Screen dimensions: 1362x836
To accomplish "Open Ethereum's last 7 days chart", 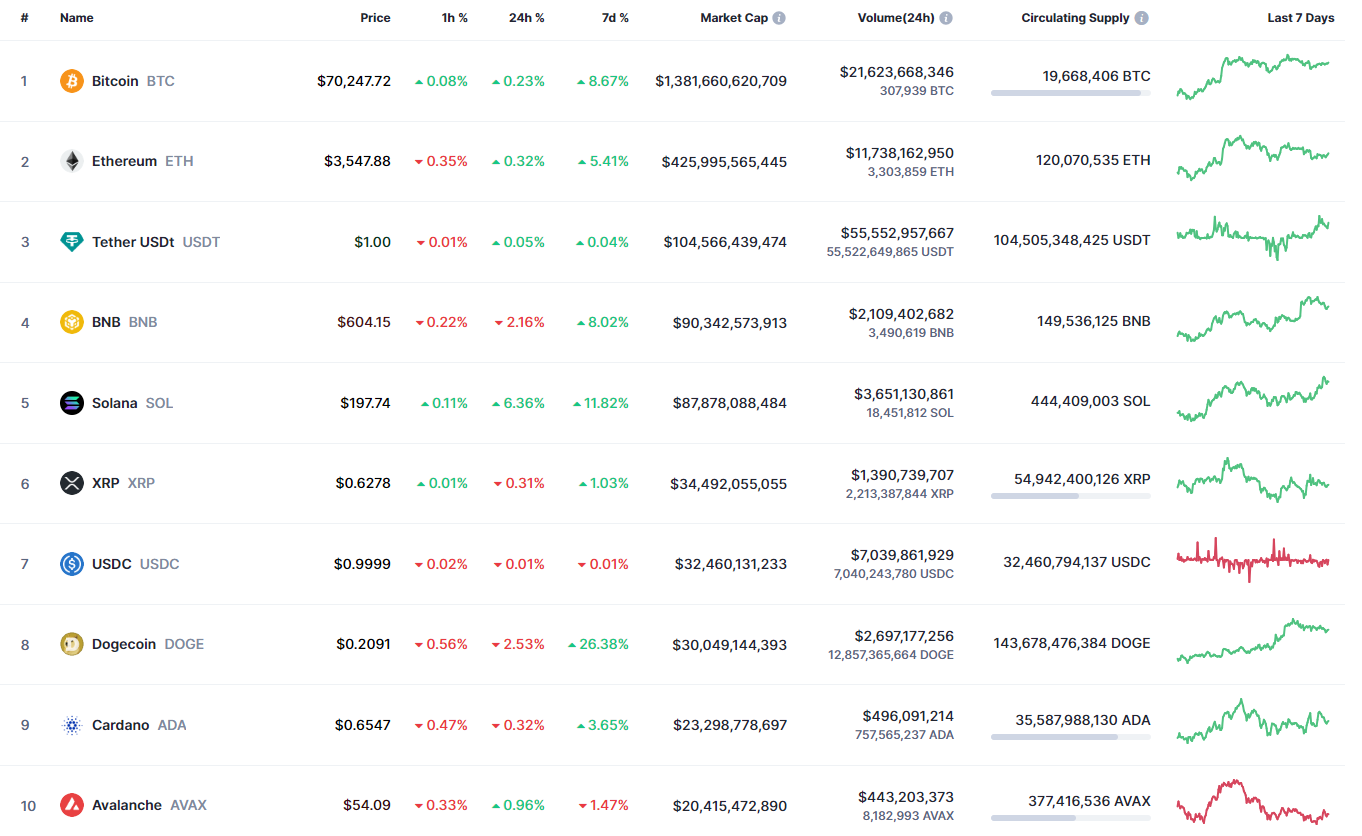I will point(1253,158).
